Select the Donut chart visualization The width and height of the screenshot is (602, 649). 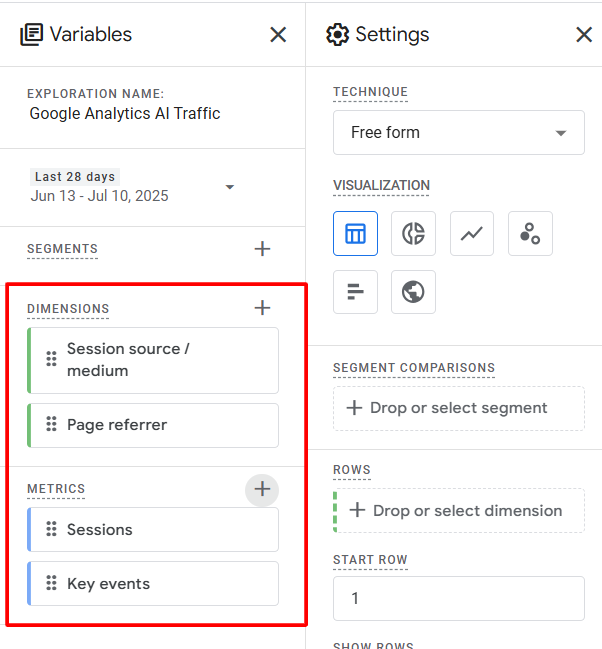pyautogui.click(x=413, y=234)
